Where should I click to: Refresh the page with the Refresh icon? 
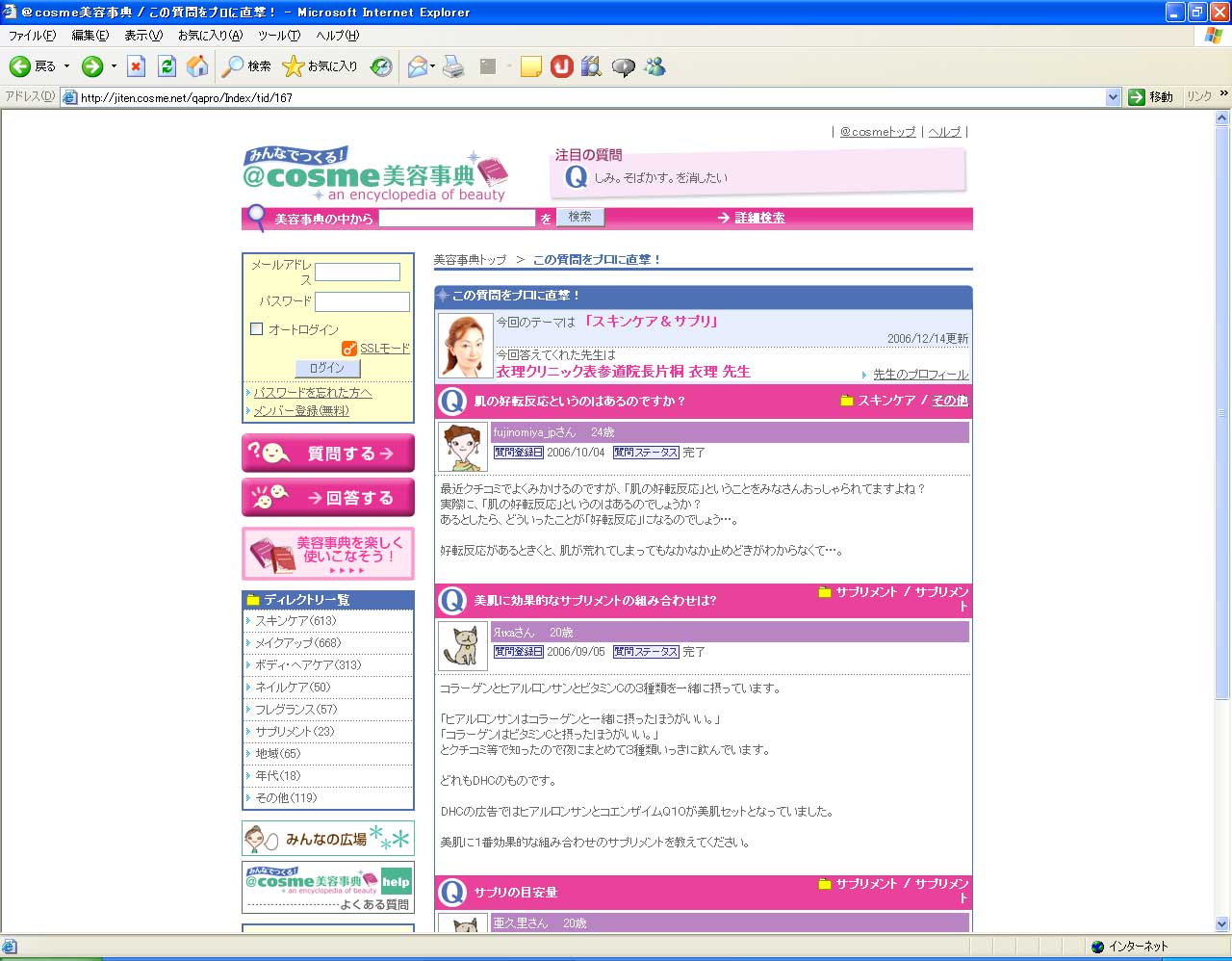[167, 66]
